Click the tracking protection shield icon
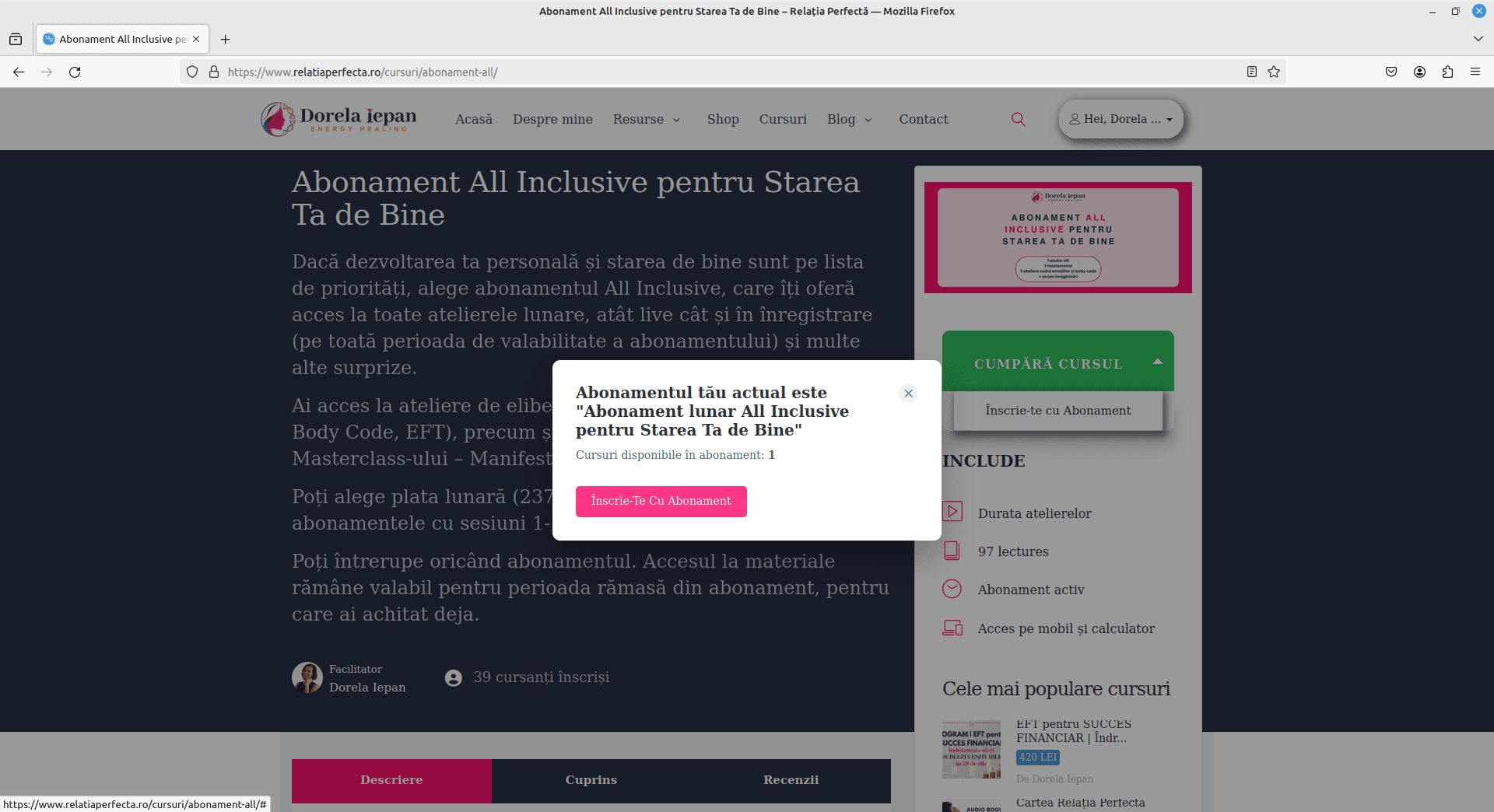Screen dimensions: 1494x812 click(192, 72)
